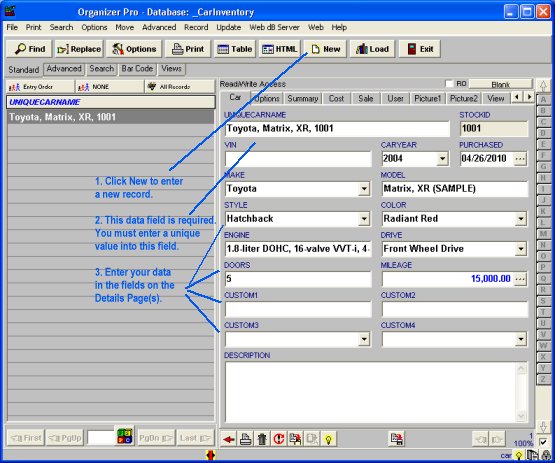
Task: Open the MAKE dropdown
Action: click(x=364, y=189)
